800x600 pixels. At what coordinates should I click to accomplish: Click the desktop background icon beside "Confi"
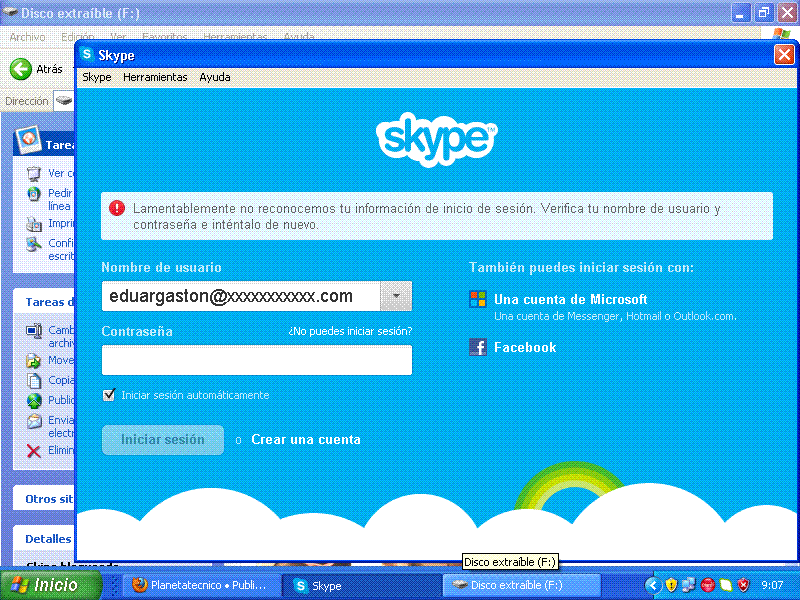(34, 244)
